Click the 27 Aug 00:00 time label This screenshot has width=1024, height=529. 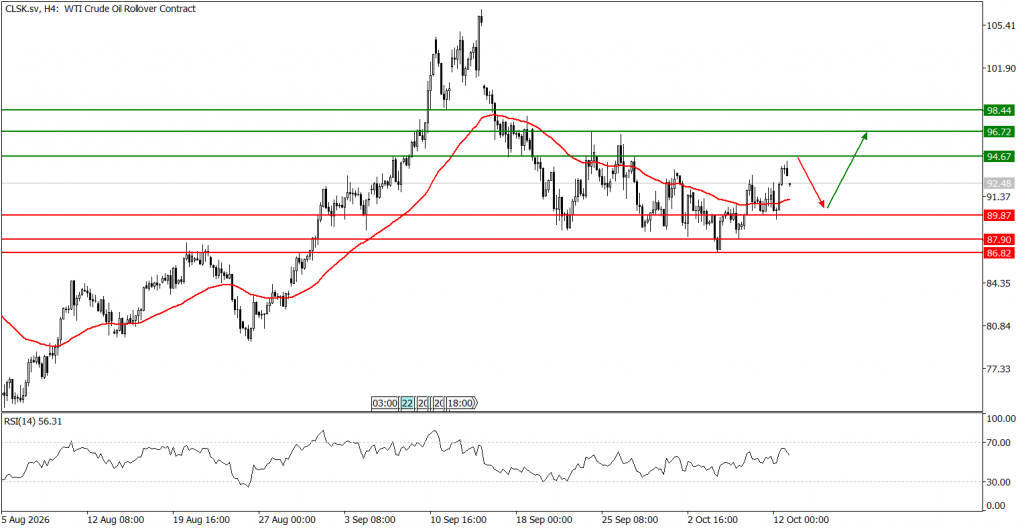point(287,520)
